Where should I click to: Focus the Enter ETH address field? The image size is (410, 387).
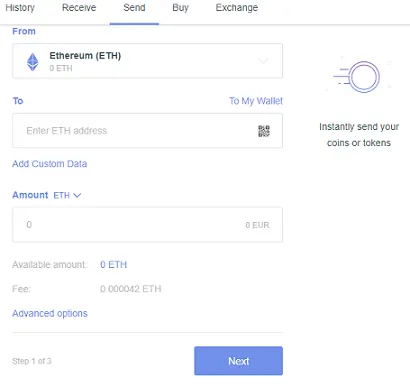coord(147,130)
